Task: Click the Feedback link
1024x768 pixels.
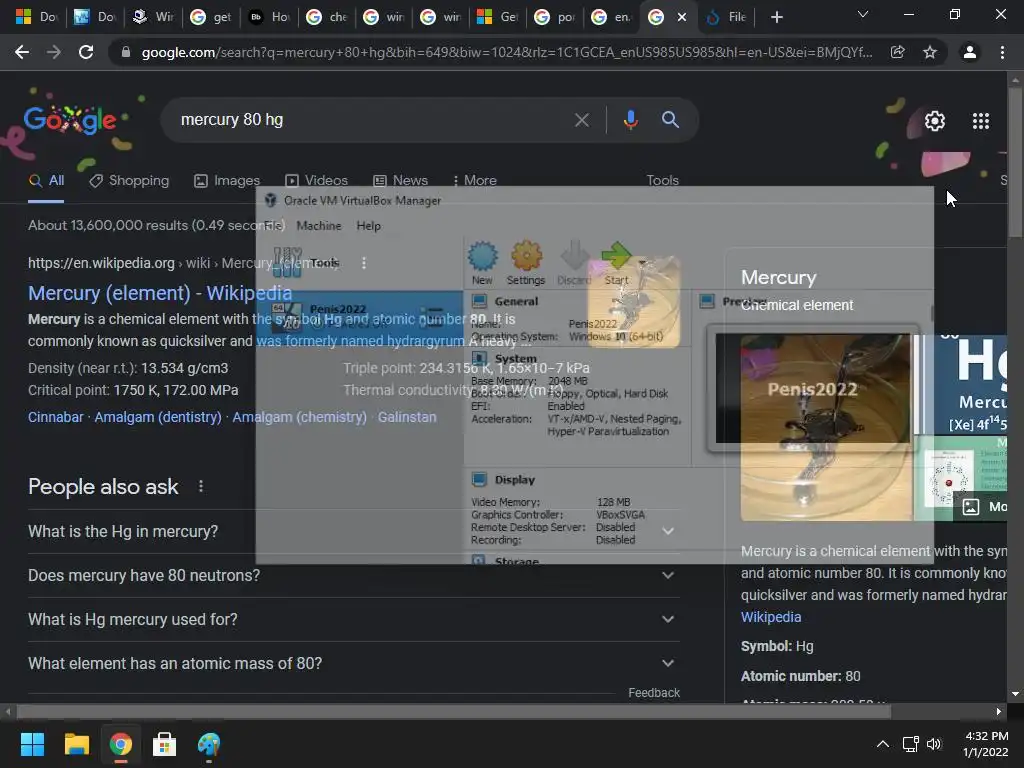Action: point(654,693)
